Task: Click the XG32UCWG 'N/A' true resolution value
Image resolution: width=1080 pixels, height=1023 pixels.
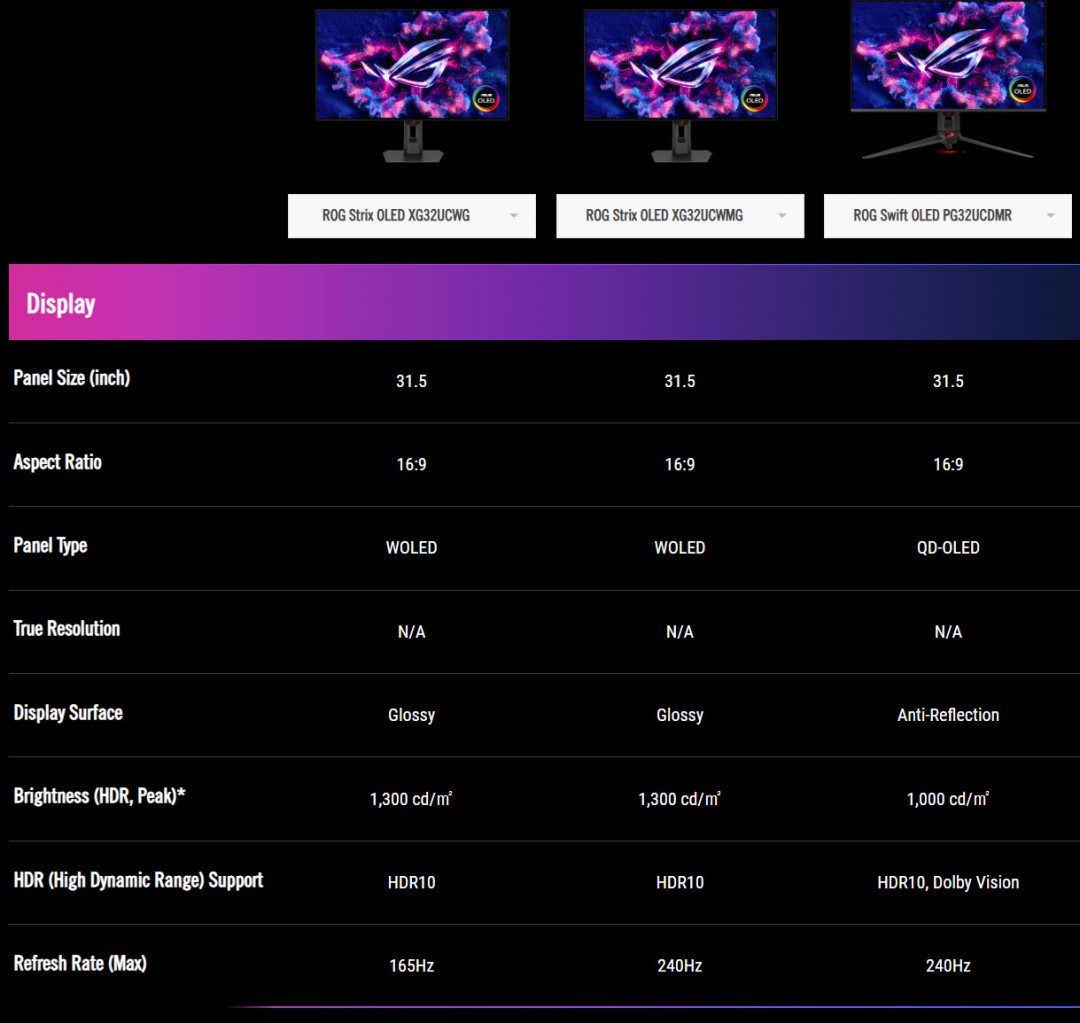Action: [x=411, y=632]
